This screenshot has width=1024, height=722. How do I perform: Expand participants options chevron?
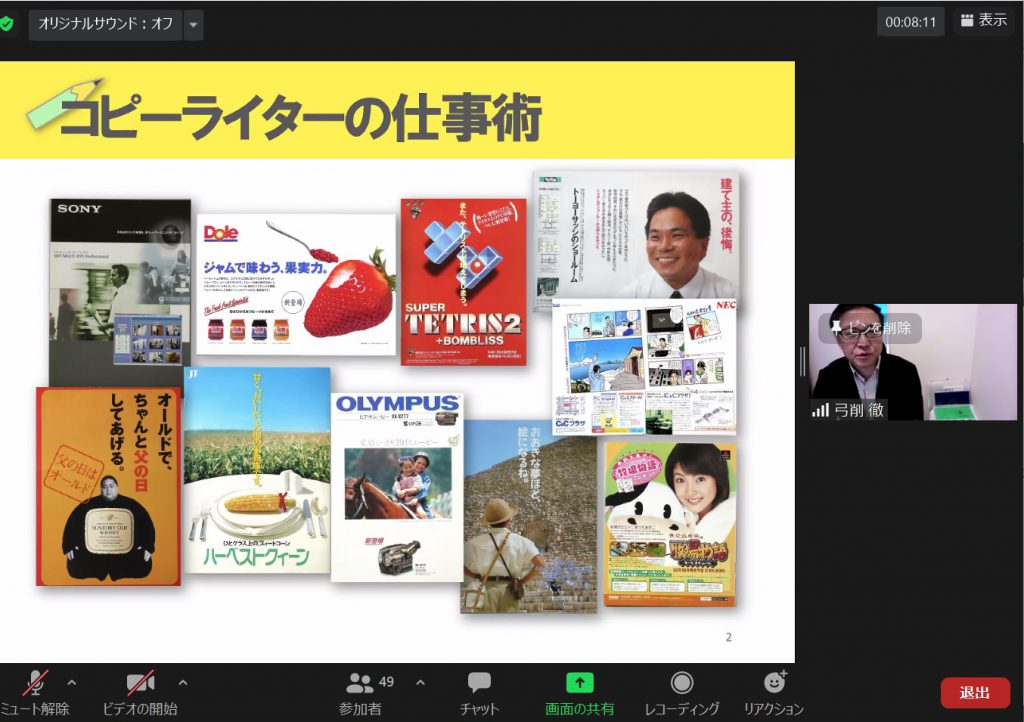421,683
